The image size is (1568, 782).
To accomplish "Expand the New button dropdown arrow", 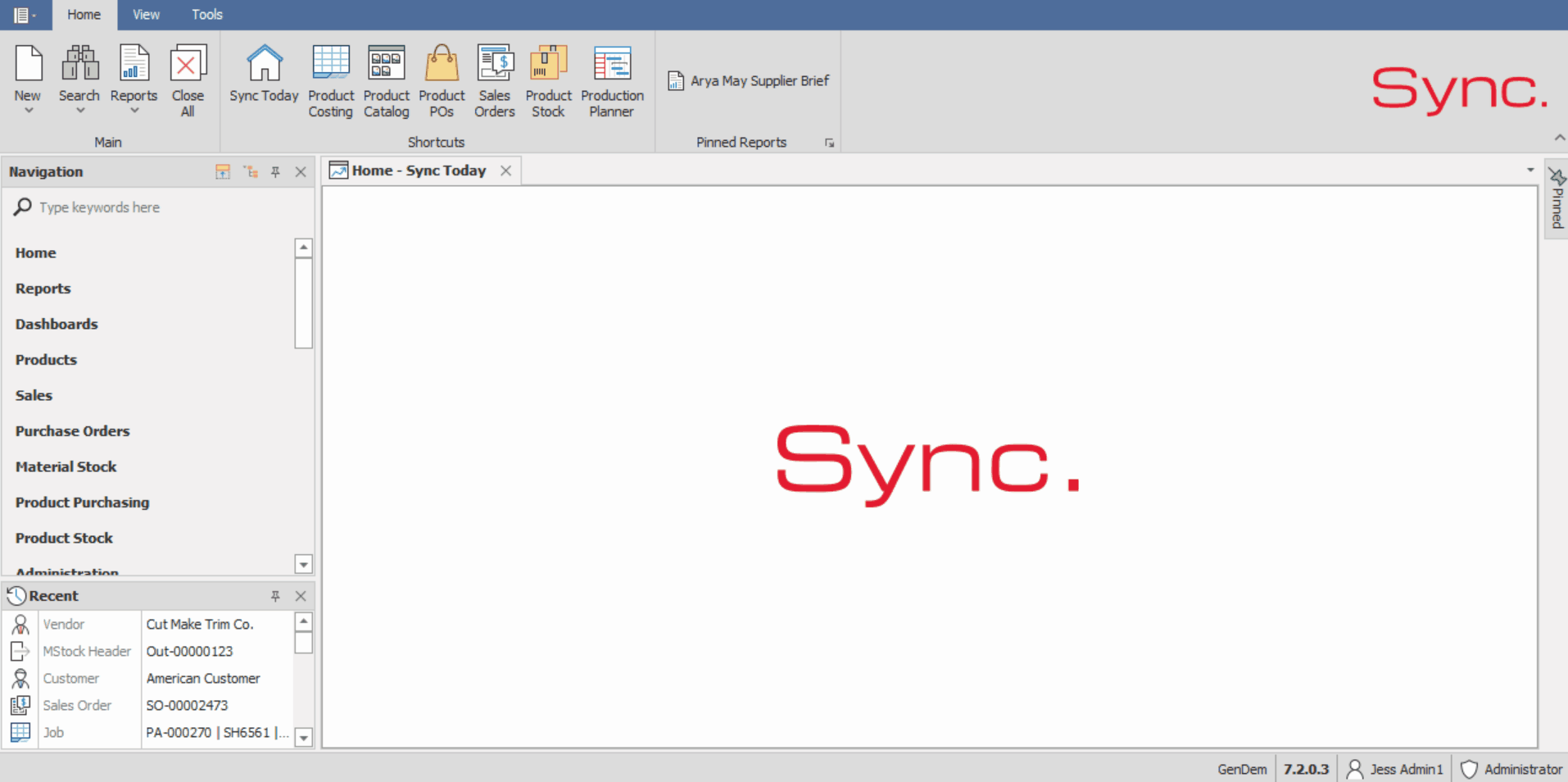I will 28,110.
